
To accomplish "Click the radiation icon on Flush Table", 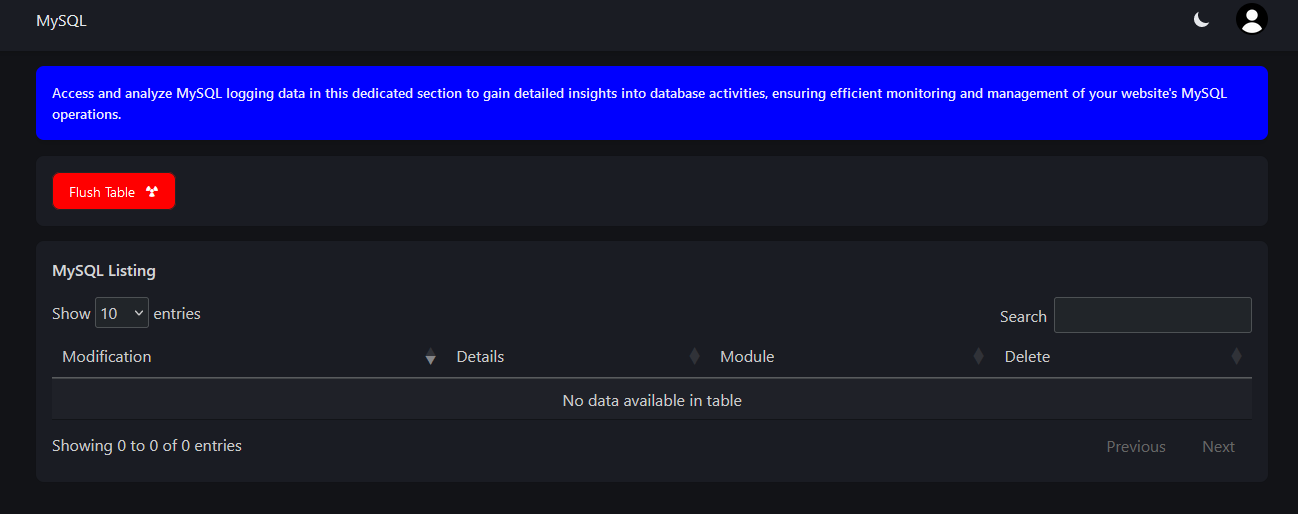I will (x=152, y=192).
